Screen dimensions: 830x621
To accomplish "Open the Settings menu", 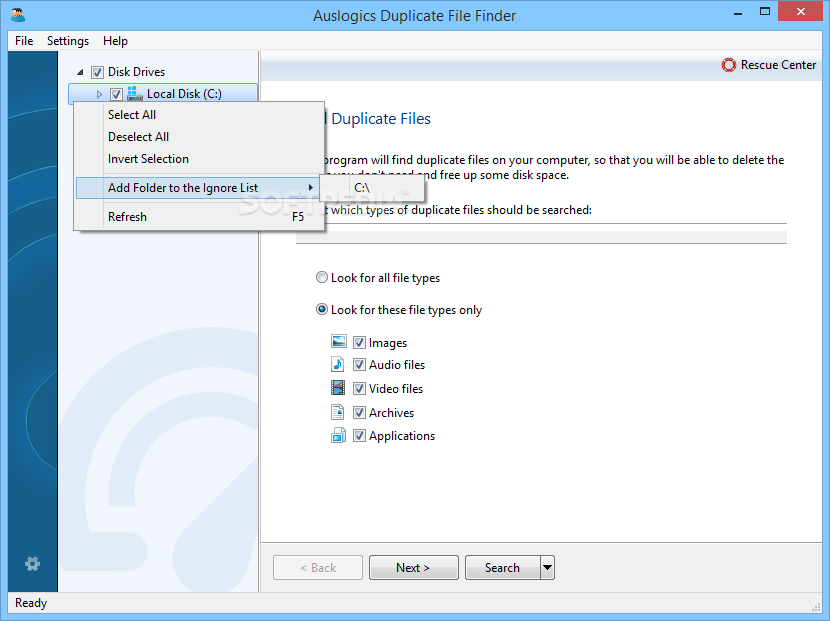I will (x=68, y=41).
